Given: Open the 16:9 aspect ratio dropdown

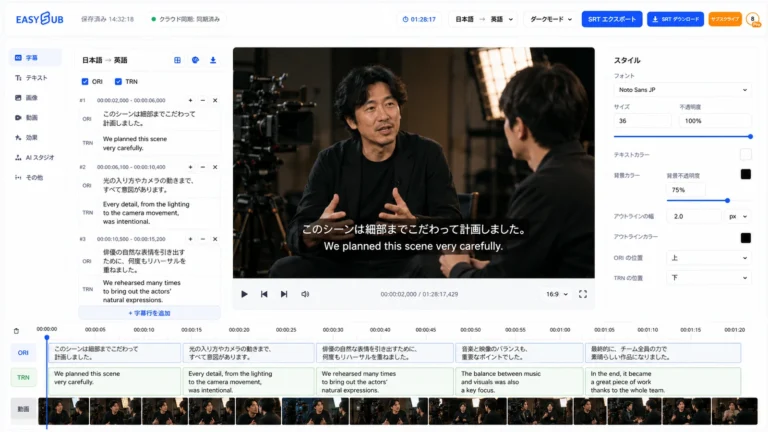Looking at the screenshot, I should tap(557, 294).
